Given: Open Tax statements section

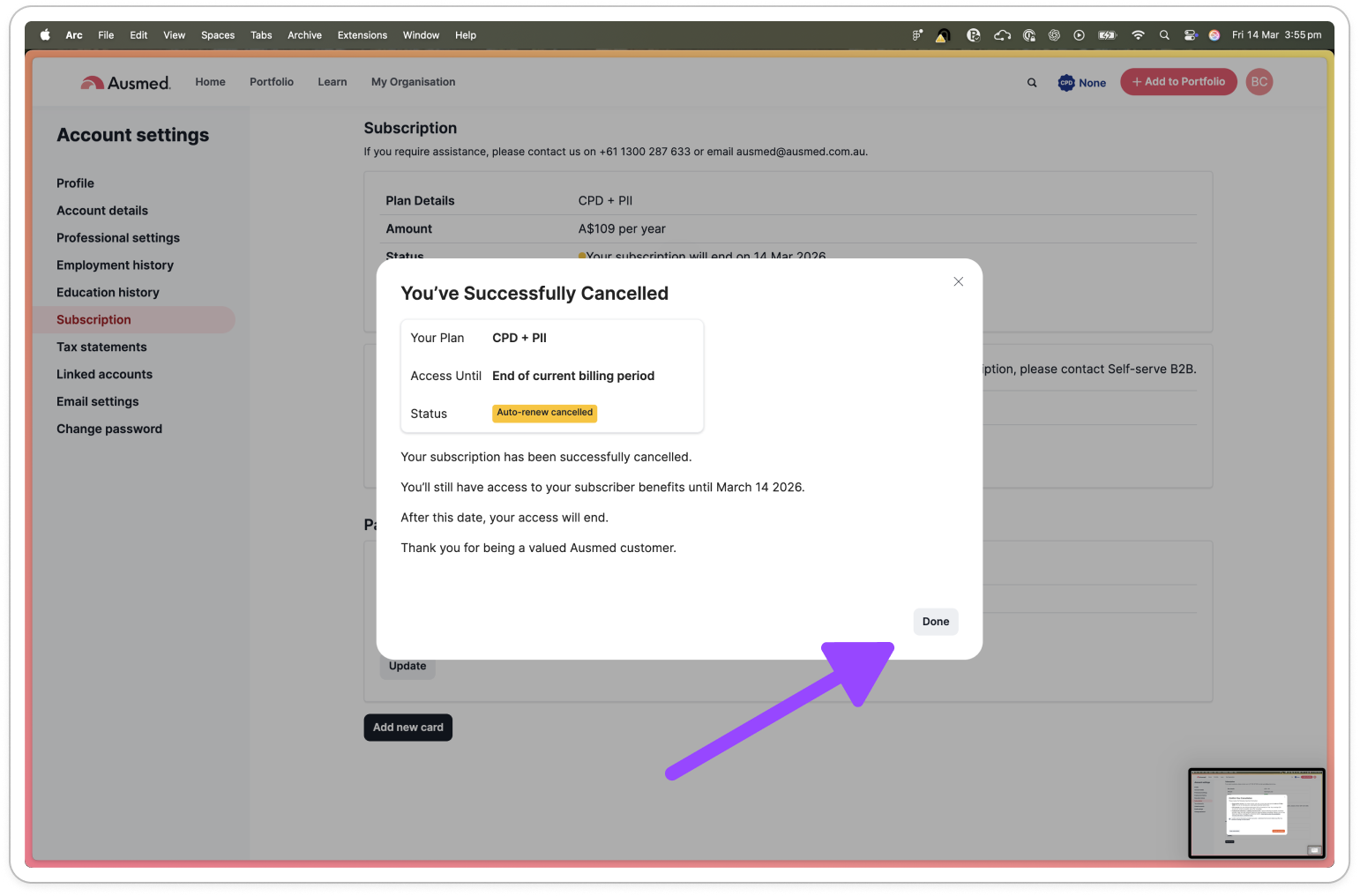Looking at the screenshot, I should pos(101,347).
